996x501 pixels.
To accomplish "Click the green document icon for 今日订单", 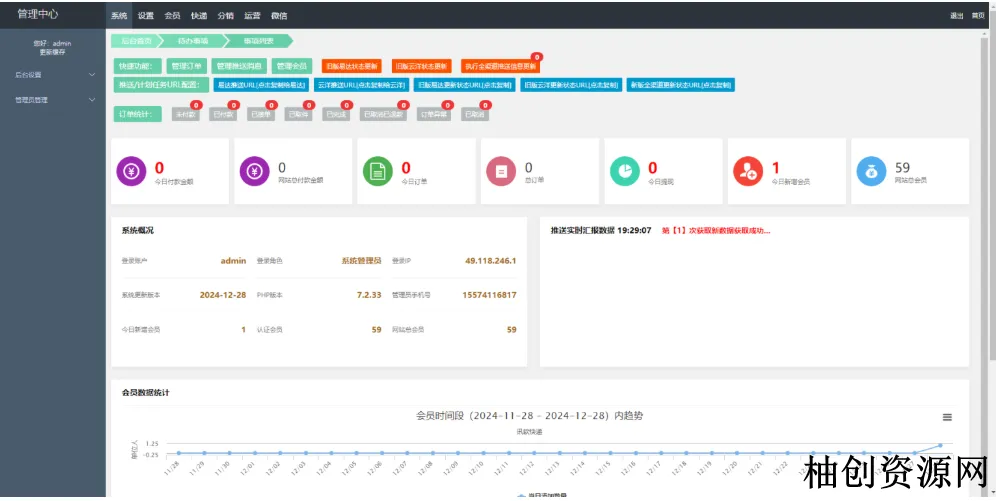I will click(x=378, y=172).
